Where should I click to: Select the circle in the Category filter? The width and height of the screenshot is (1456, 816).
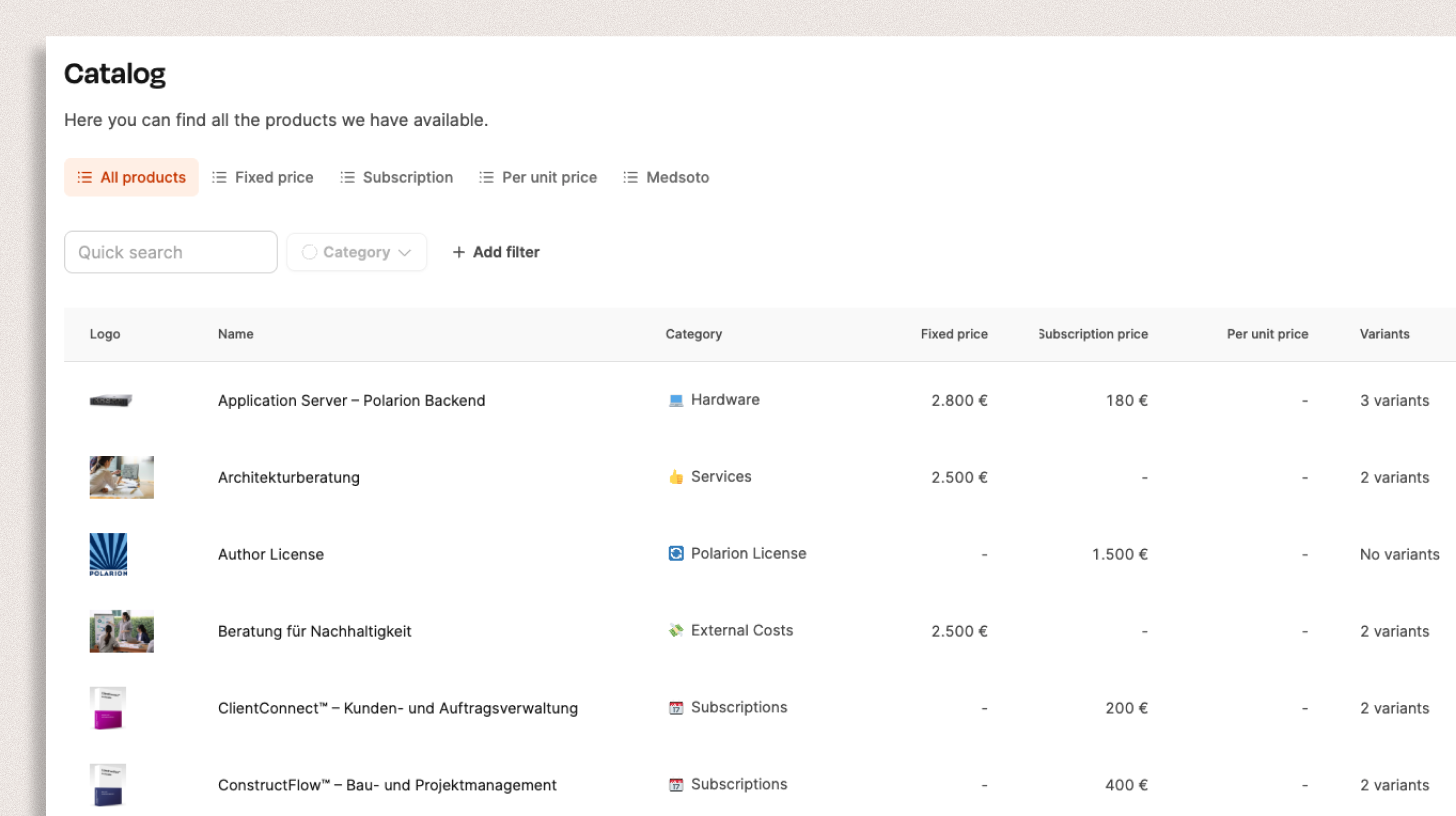[x=309, y=252]
